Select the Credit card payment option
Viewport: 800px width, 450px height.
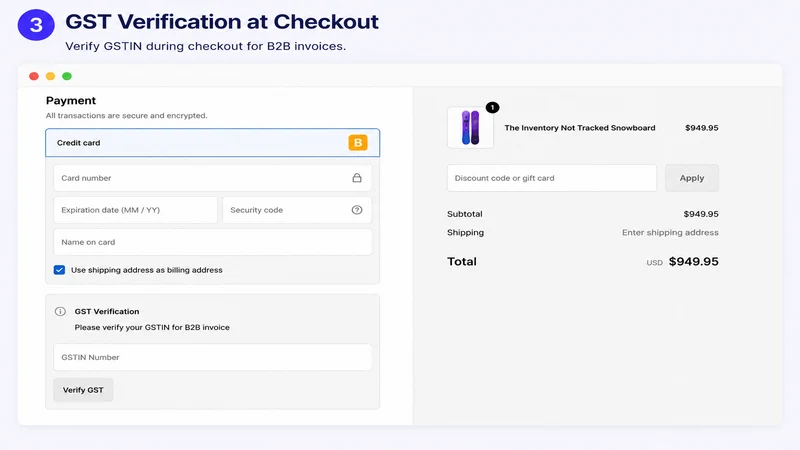click(212, 143)
